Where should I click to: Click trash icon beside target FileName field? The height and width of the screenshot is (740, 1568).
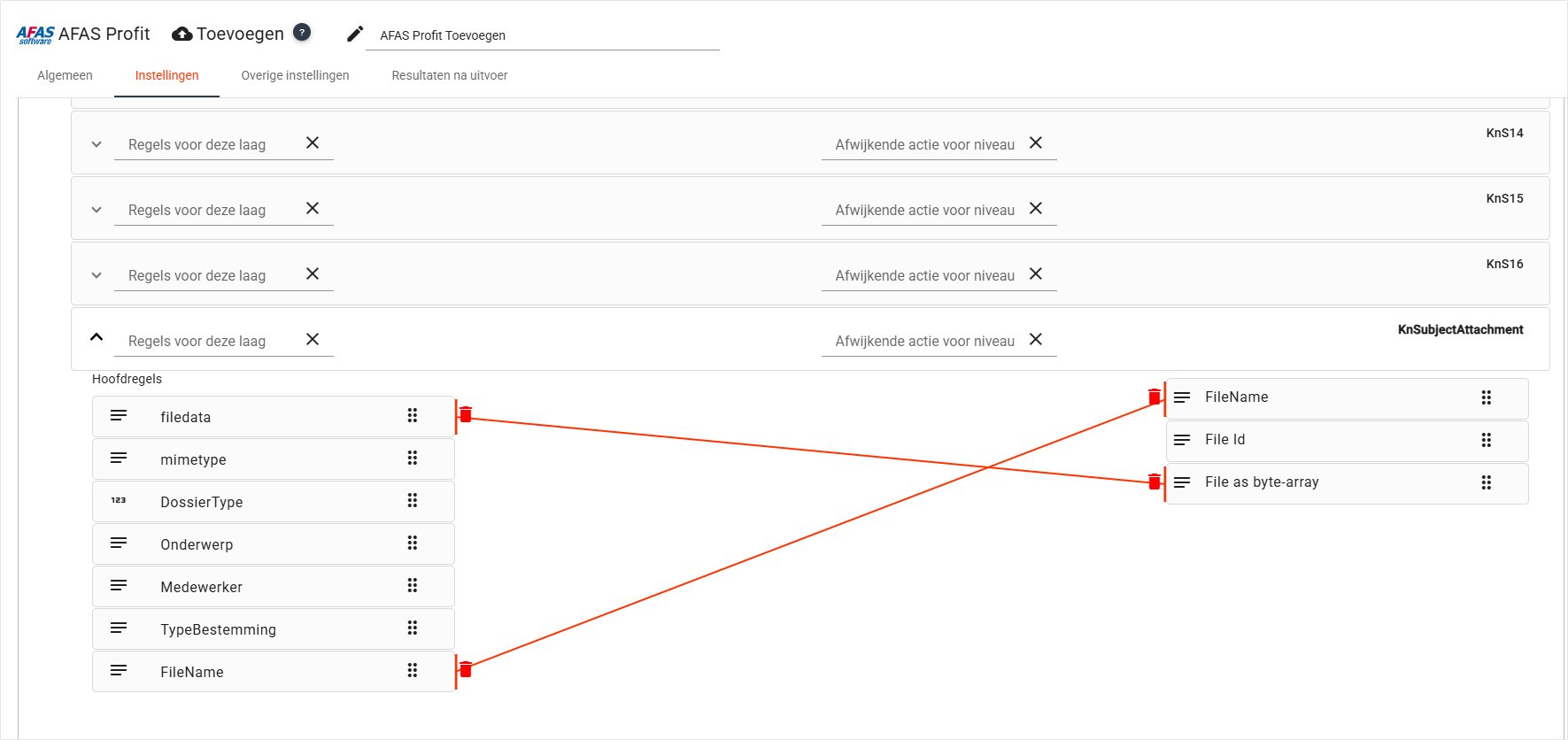(1154, 397)
